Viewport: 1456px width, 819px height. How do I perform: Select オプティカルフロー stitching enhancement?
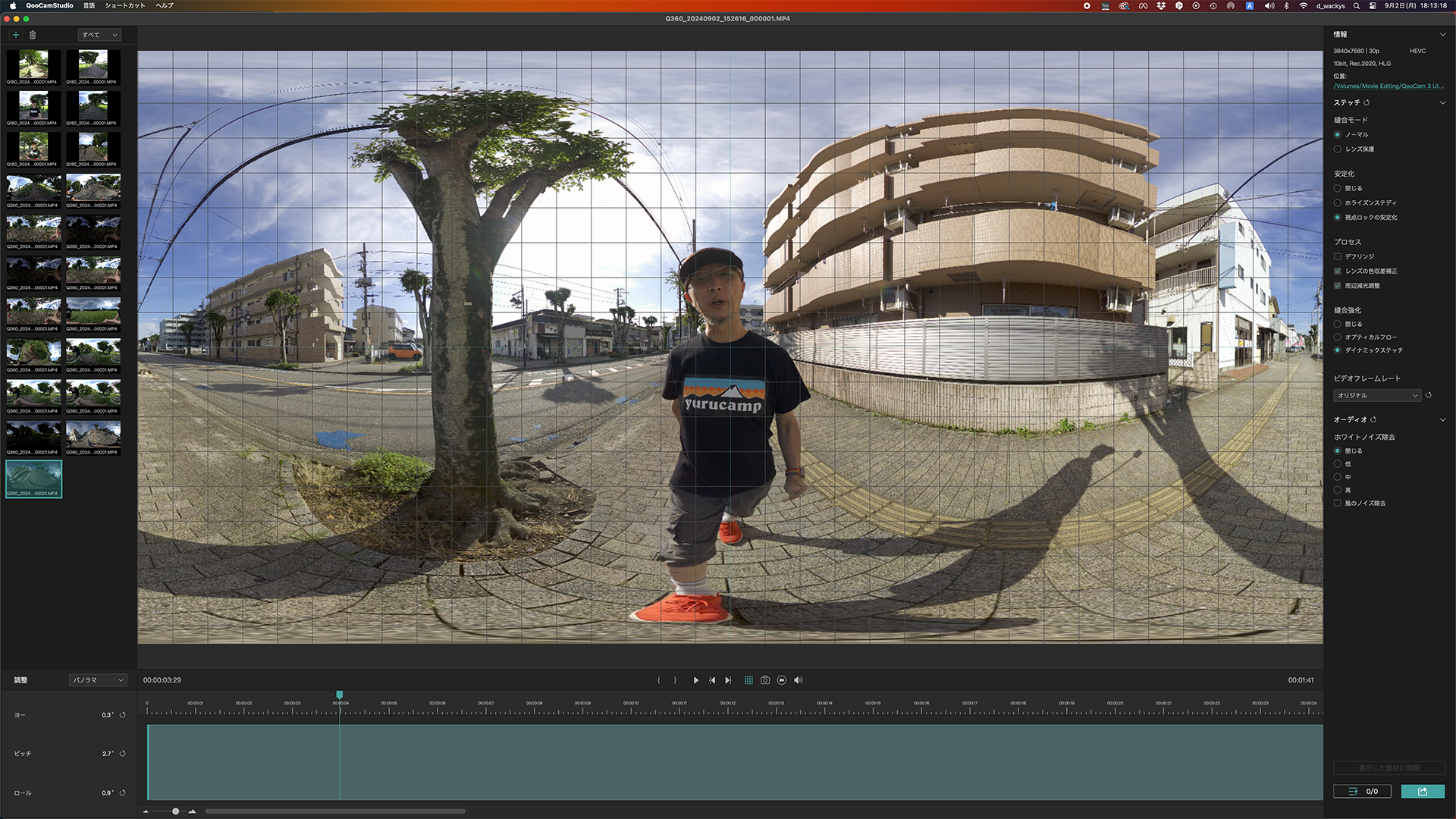point(1337,337)
